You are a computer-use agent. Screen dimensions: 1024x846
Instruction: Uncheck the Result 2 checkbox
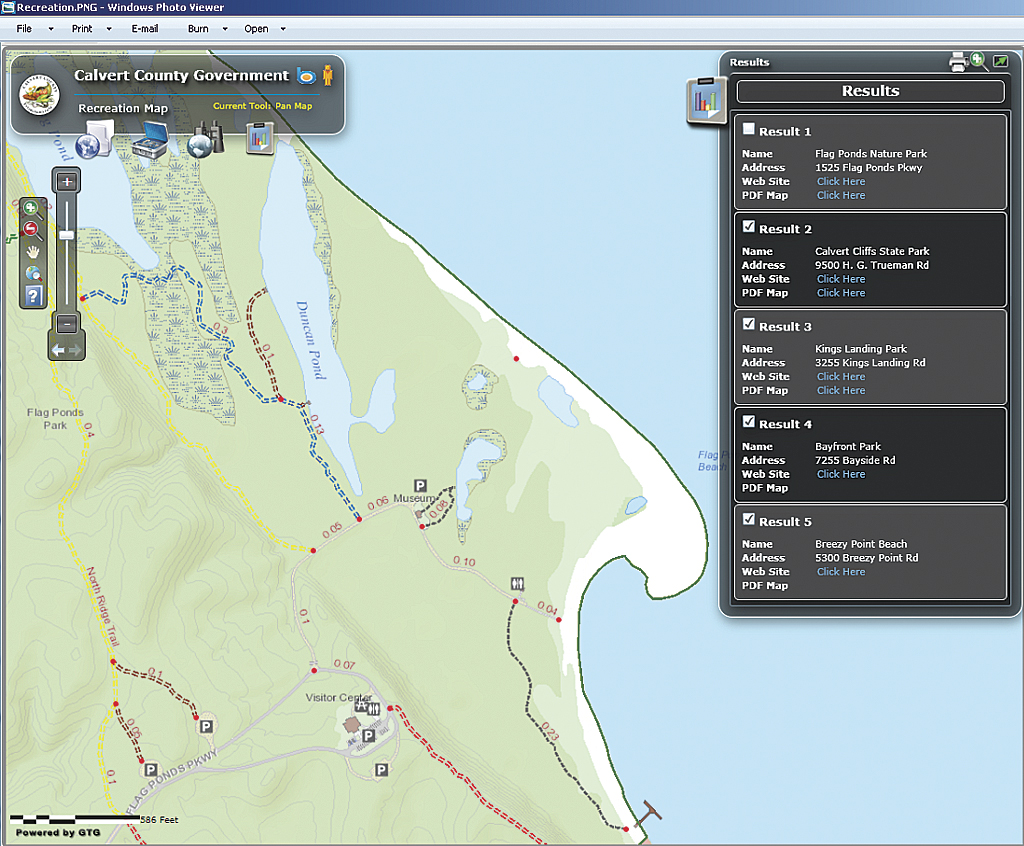click(x=748, y=227)
